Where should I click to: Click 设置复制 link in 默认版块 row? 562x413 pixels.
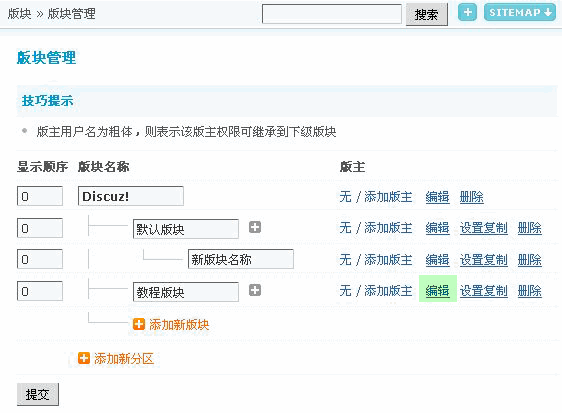click(484, 228)
